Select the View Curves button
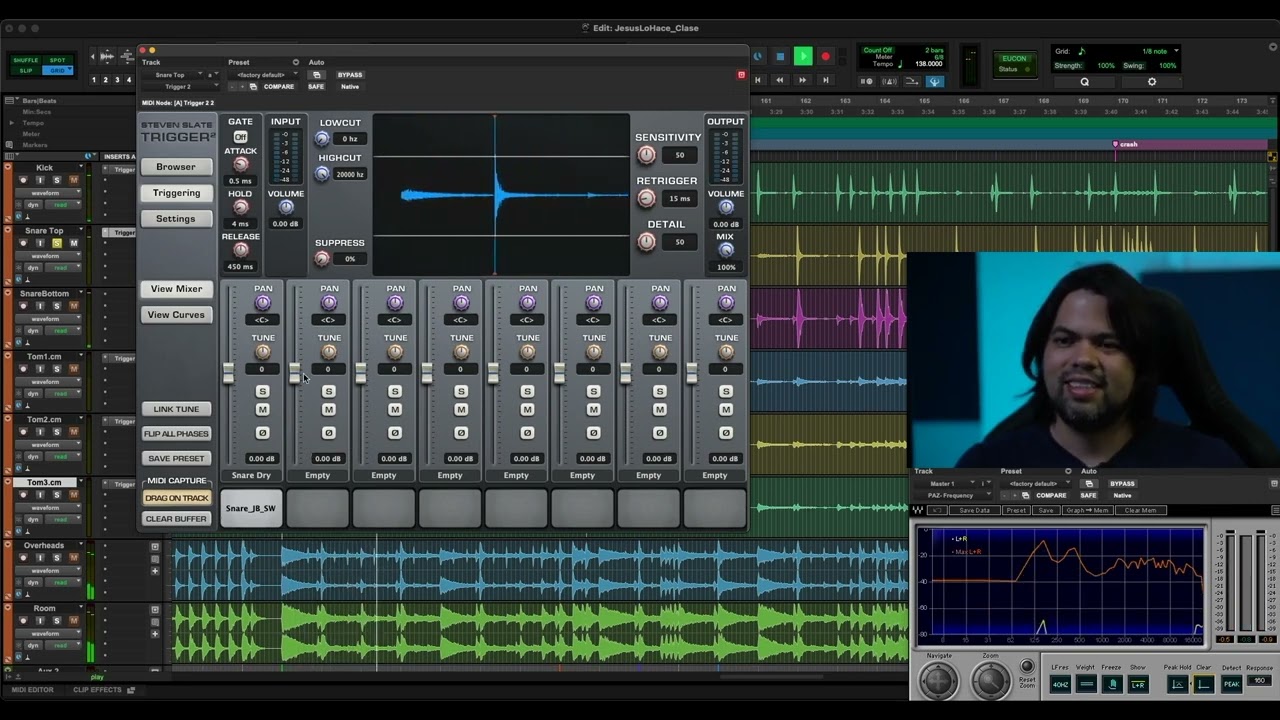This screenshot has height=720, width=1280. click(176, 315)
